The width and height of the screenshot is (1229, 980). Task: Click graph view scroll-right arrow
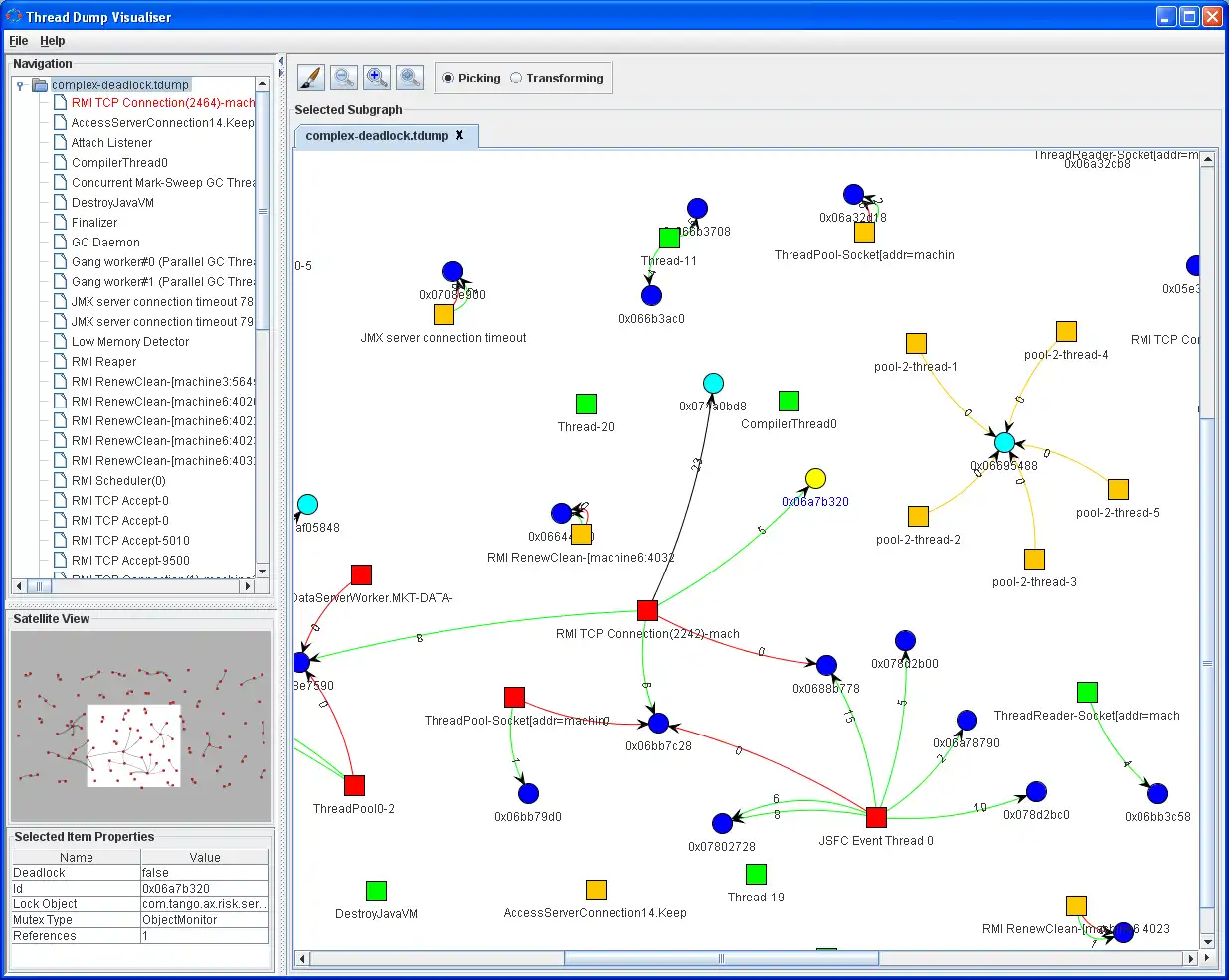tap(1191, 959)
